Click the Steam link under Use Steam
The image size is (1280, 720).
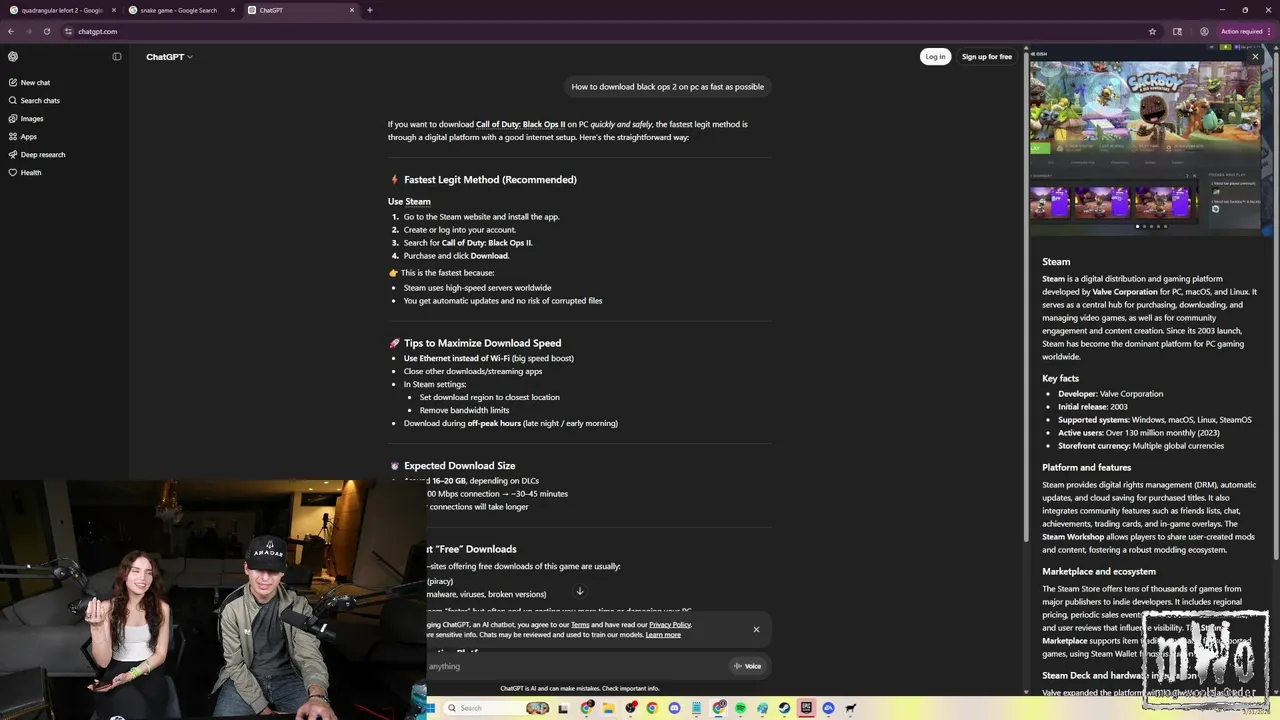[x=418, y=201]
